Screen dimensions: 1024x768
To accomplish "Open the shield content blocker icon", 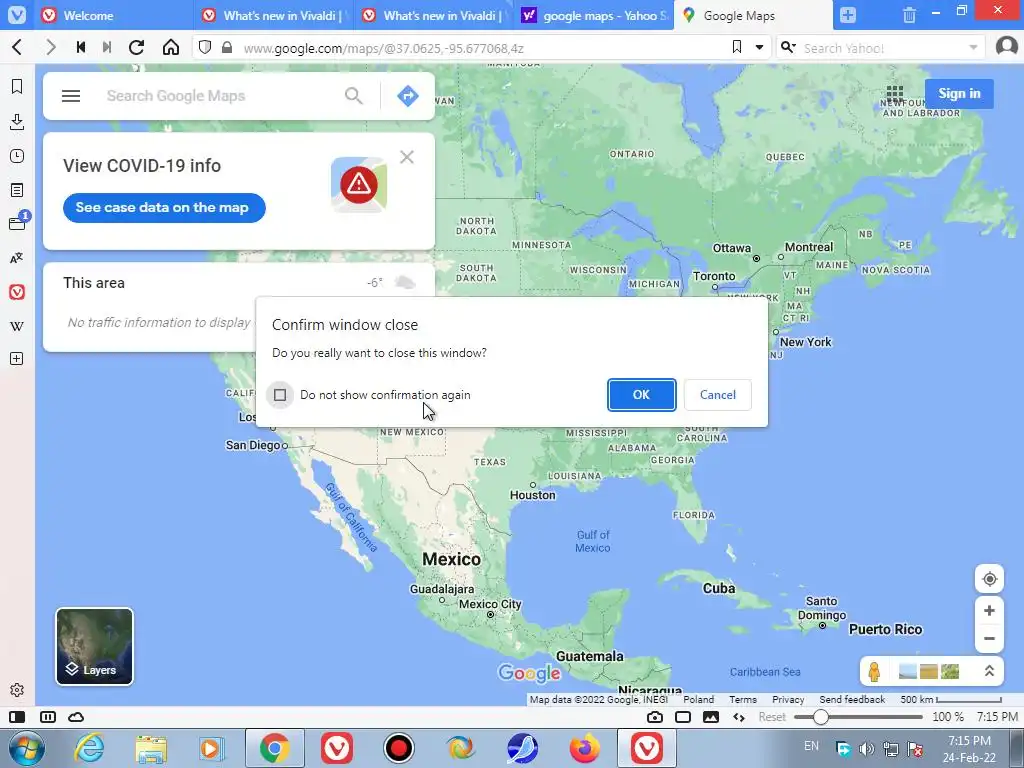I will point(205,47).
